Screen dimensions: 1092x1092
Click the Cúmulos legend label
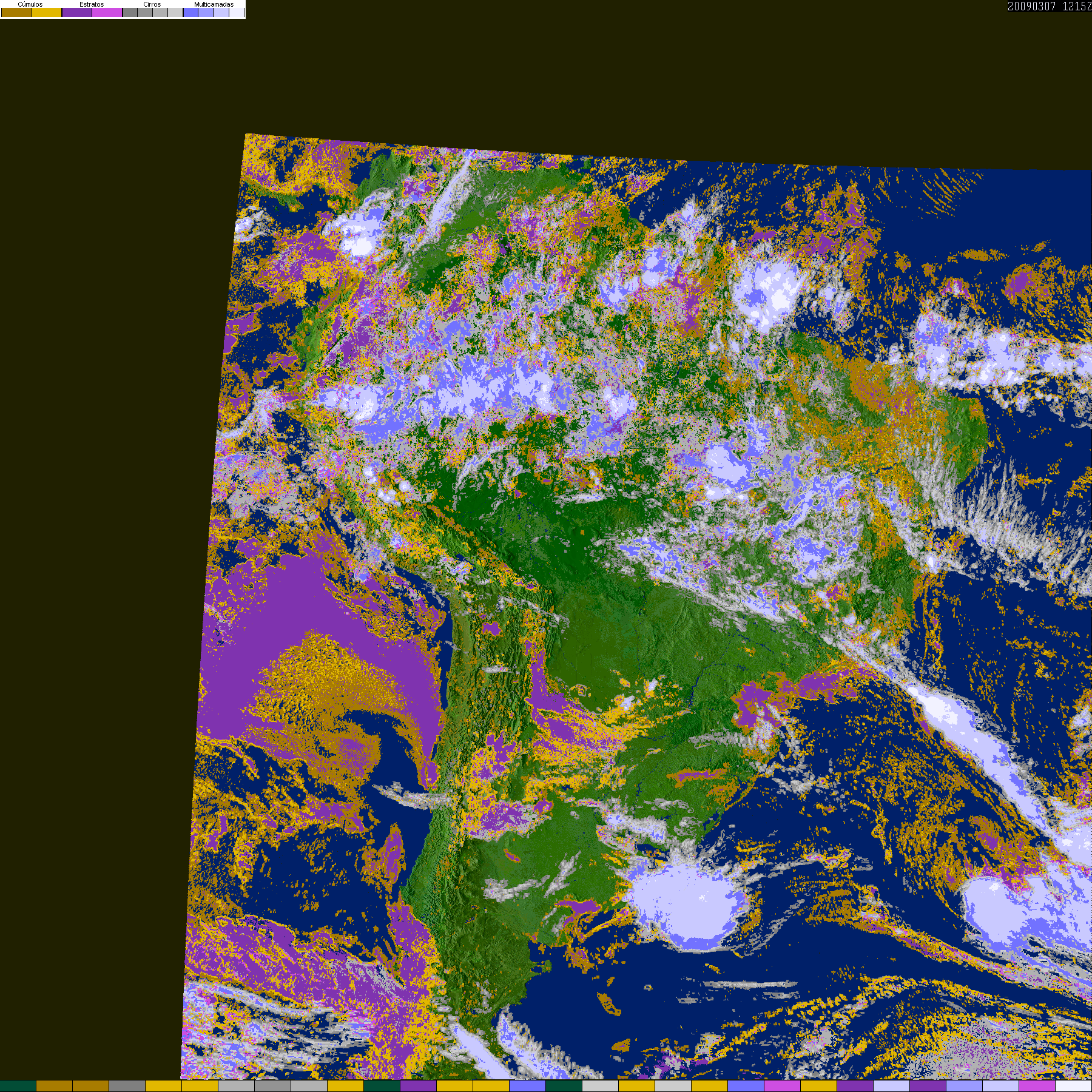(30, 4)
